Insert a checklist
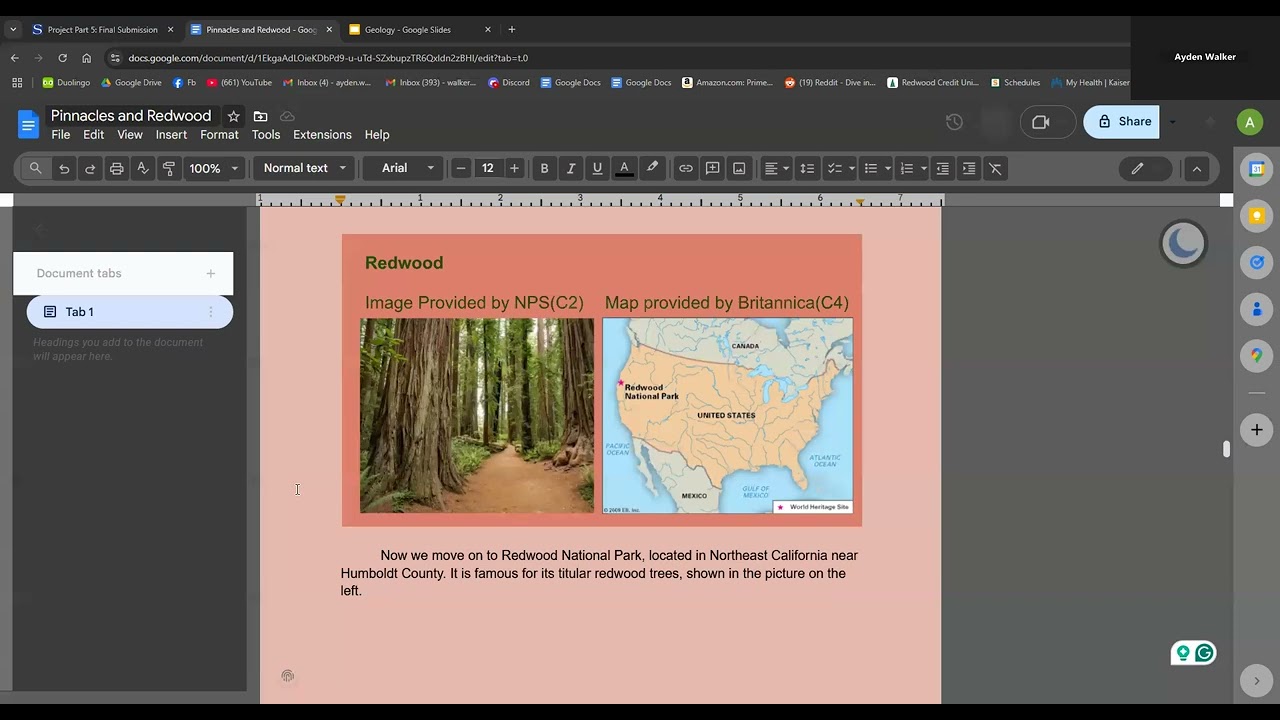 [835, 168]
